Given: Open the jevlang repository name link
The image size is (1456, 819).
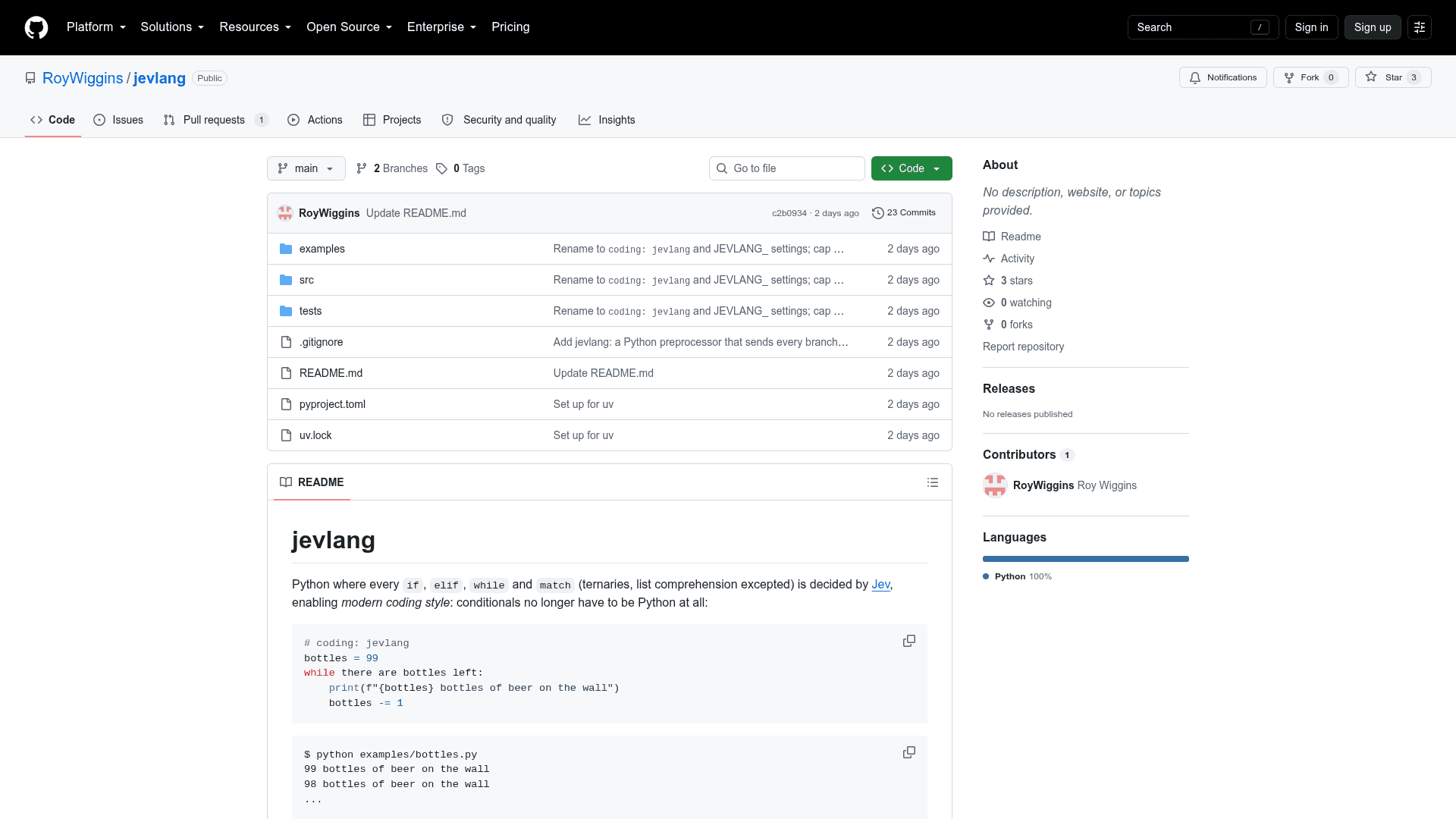Looking at the screenshot, I should point(159,78).
